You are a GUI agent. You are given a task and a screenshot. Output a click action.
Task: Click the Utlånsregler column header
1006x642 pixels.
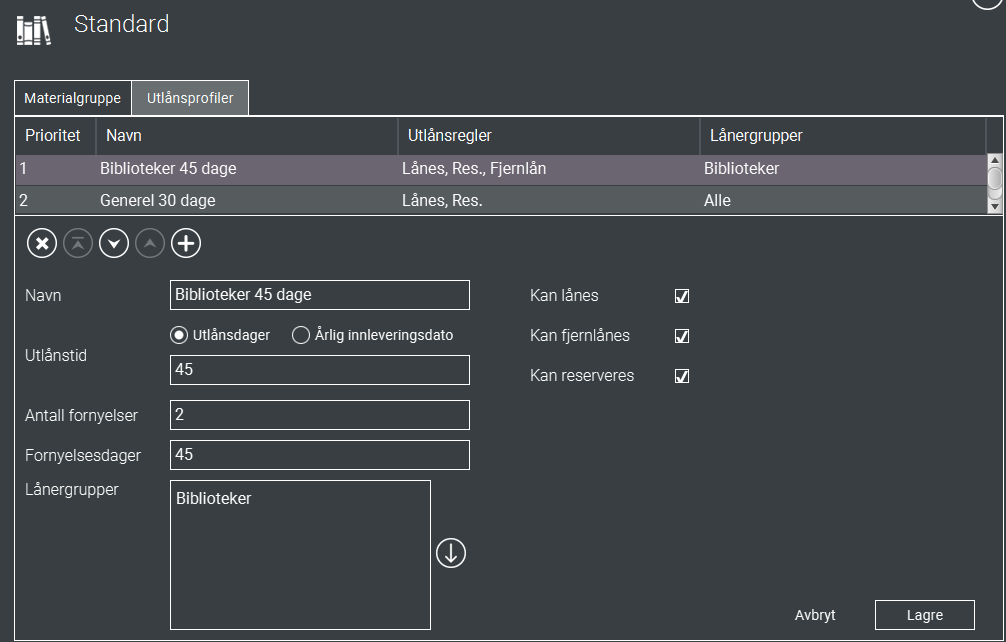coord(549,136)
